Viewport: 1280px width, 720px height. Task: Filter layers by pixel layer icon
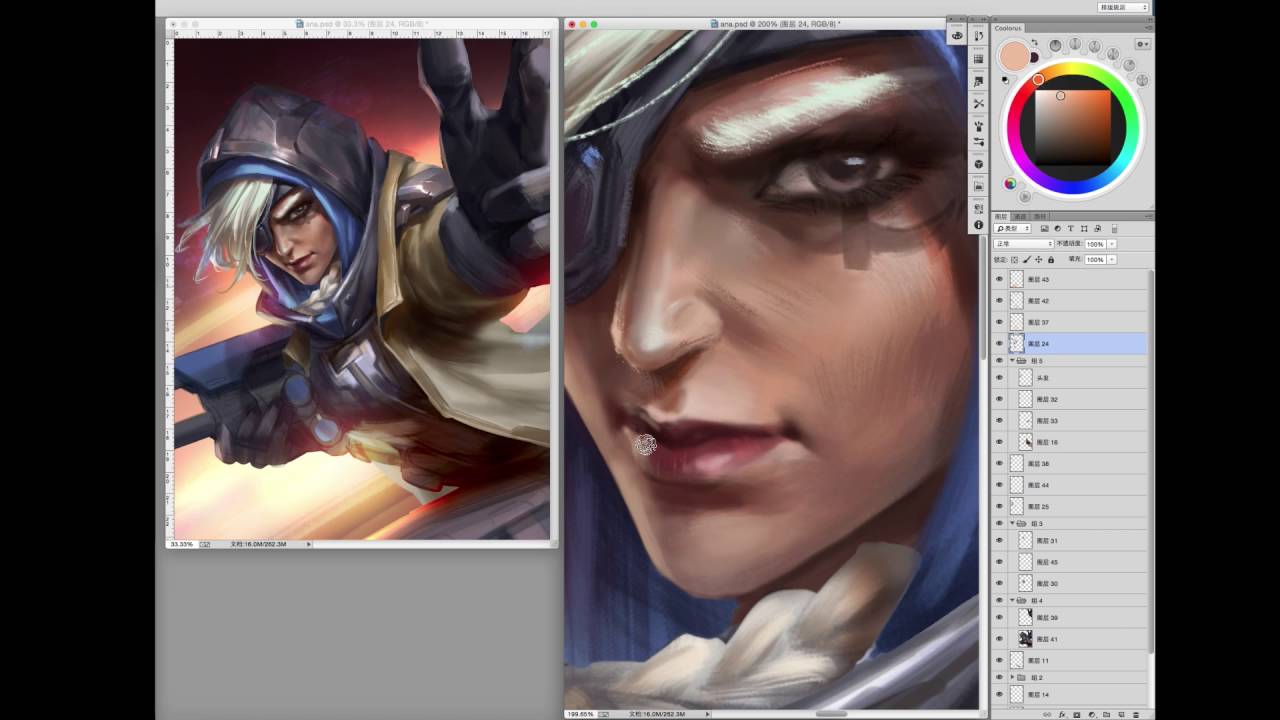pos(1043,228)
